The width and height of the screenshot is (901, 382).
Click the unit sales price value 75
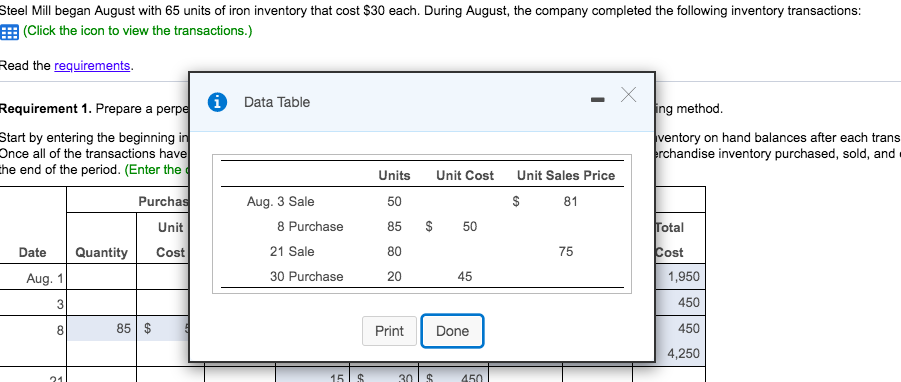(566, 252)
